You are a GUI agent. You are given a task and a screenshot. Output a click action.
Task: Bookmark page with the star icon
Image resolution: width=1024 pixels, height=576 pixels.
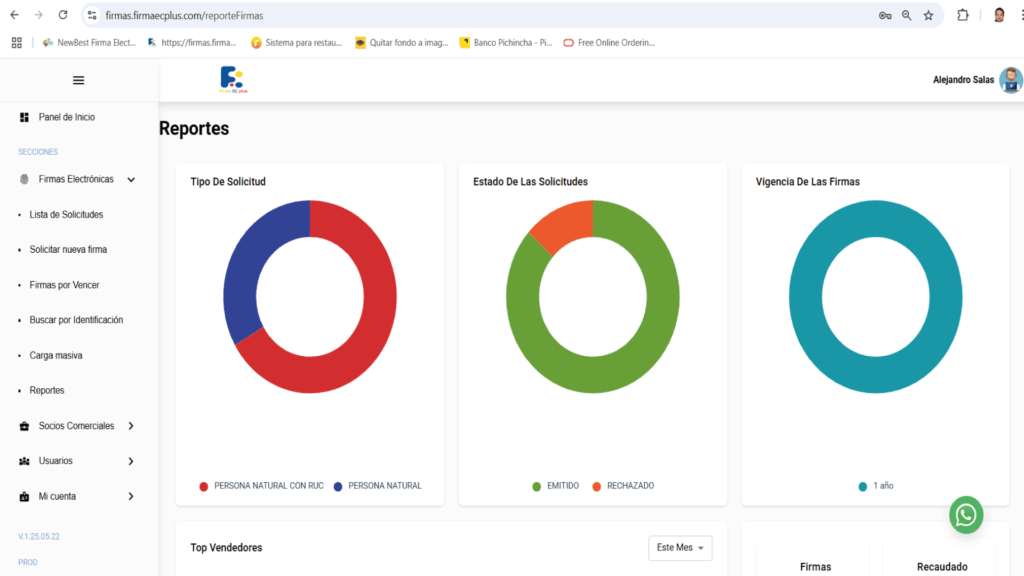928,15
